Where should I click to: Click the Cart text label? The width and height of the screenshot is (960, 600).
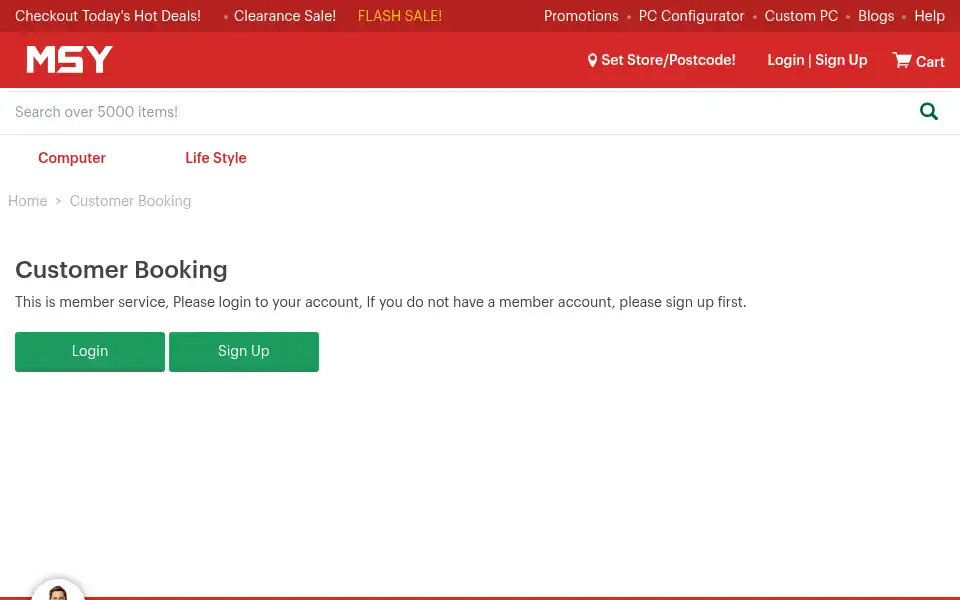pyautogui.click(x=930, y=62)
